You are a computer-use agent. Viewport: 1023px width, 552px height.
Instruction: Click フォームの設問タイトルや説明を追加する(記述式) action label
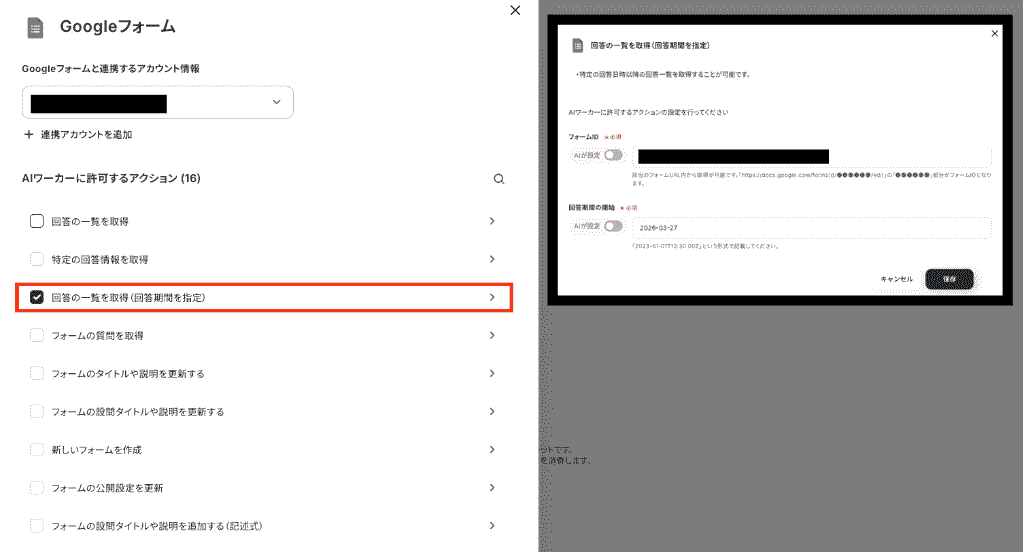(157, 526)
